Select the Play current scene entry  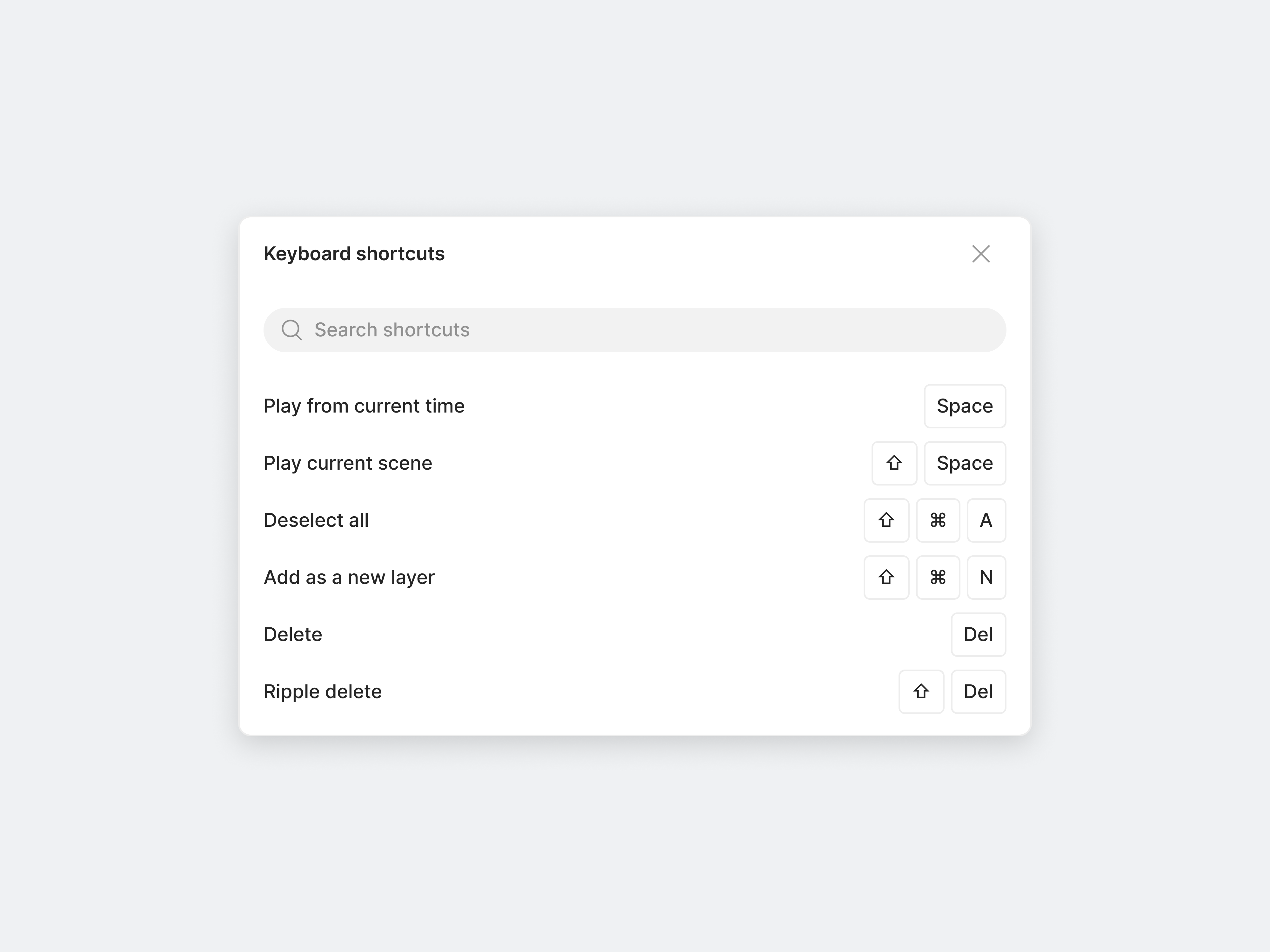[348, 463]
